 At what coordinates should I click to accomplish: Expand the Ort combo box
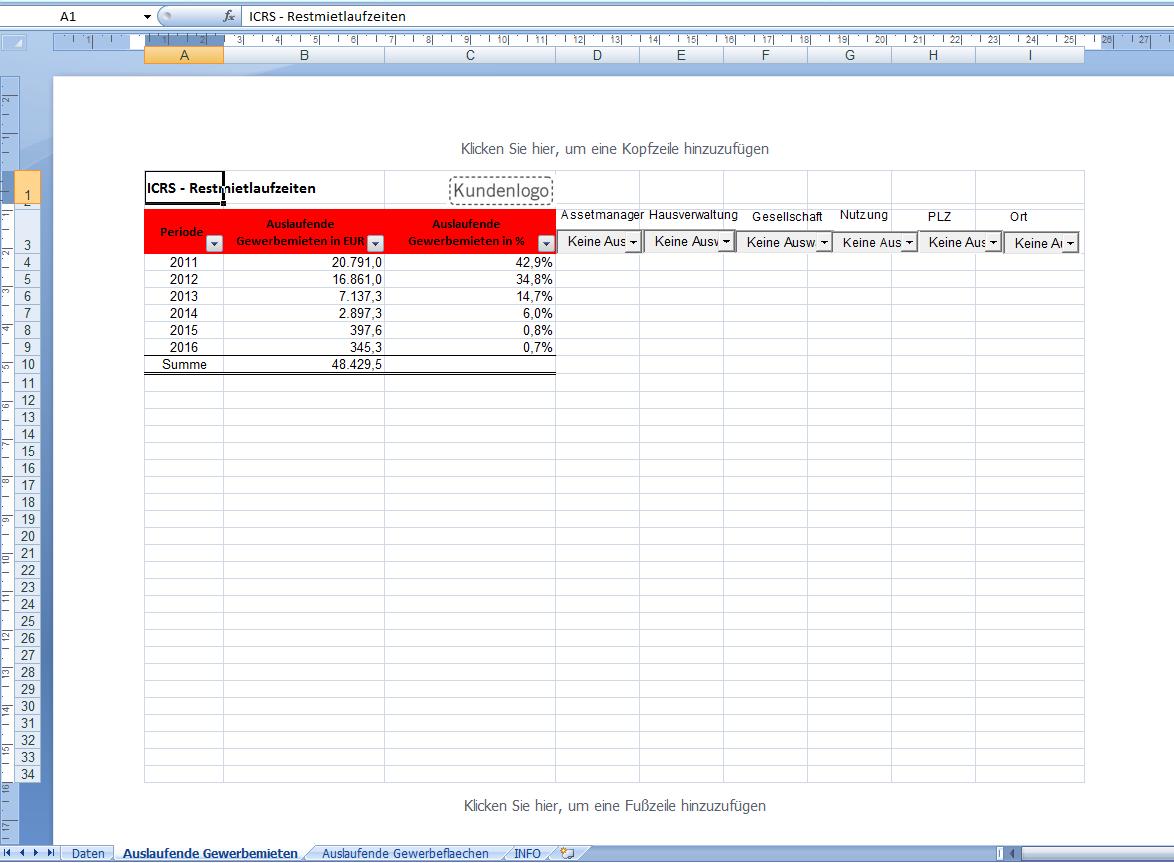(x=1070, y=243)
